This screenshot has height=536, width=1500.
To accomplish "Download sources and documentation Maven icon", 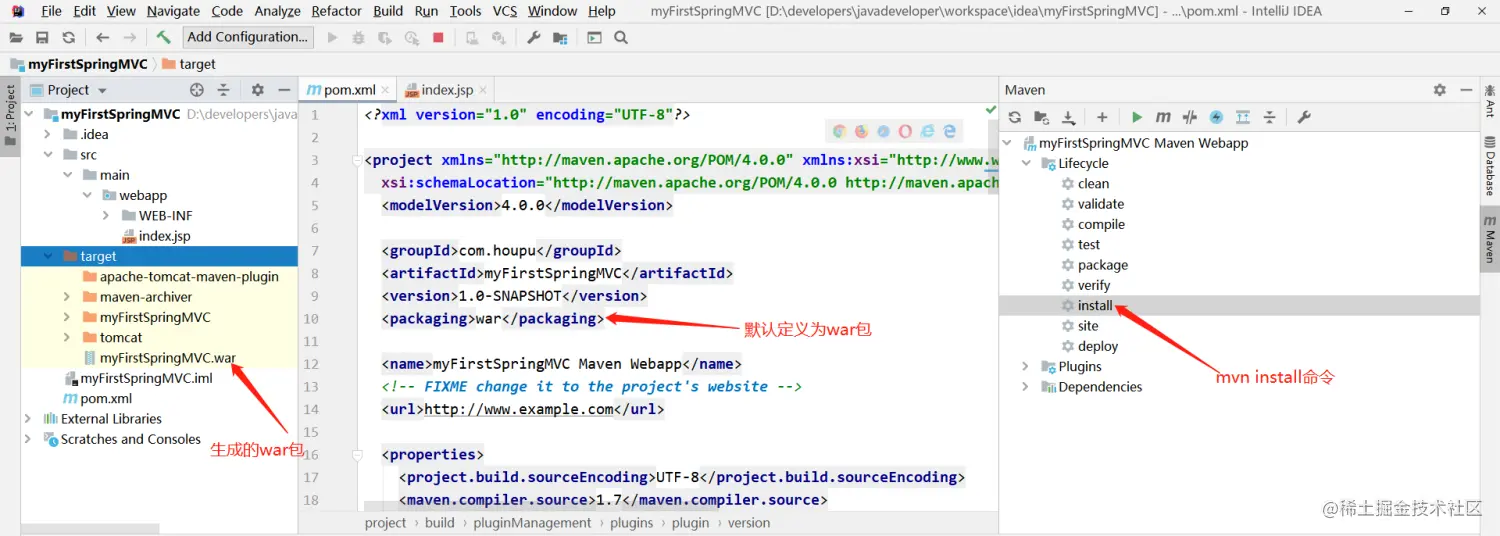I will pyautogui.click(x=1068, y=117).
